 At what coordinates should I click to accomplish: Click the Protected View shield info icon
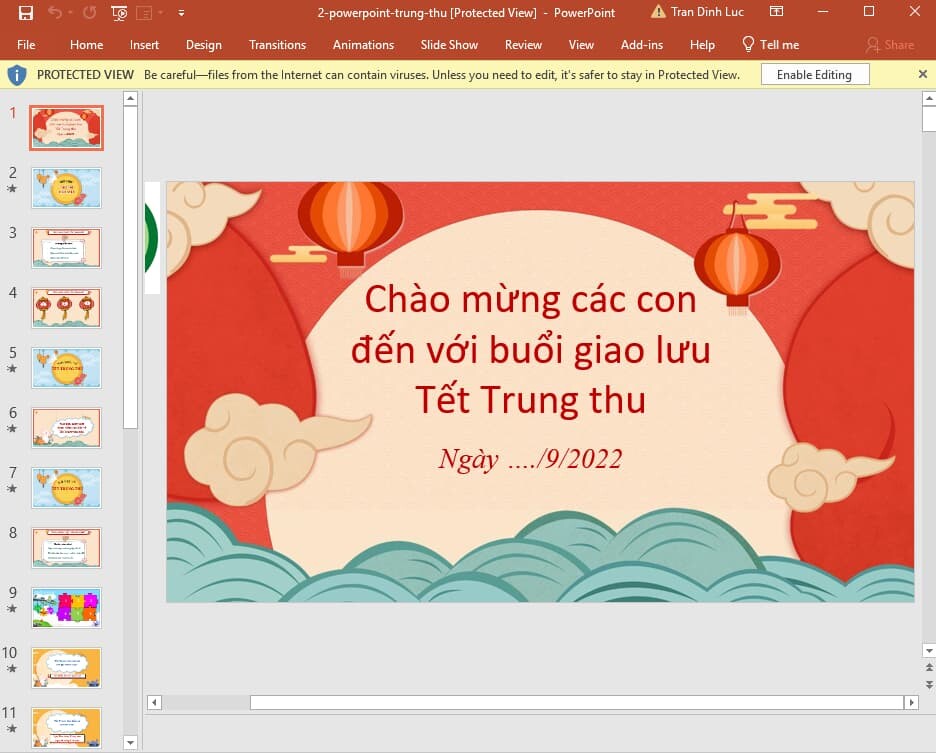pyautogui.click(x=18, y=74)
